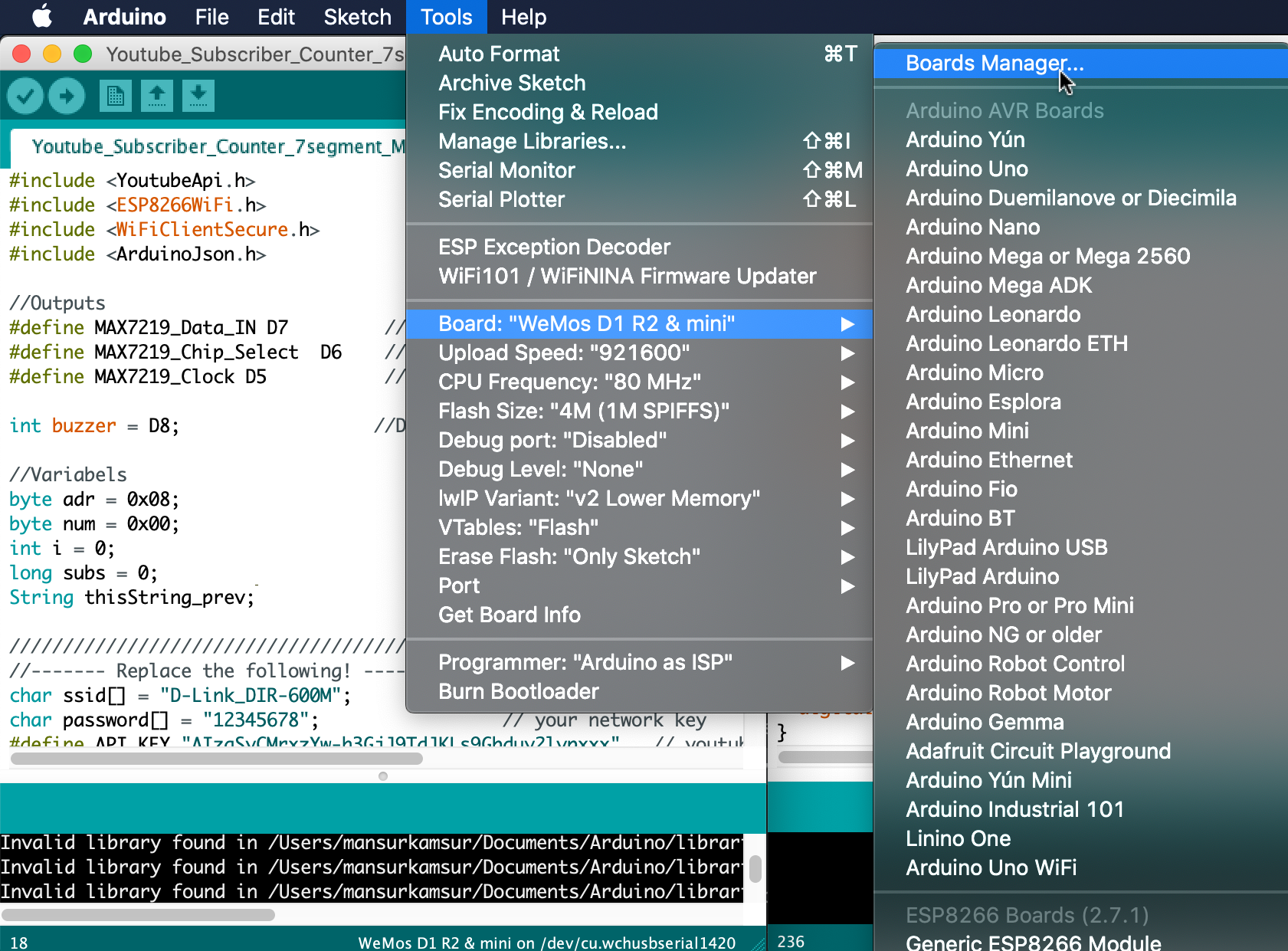Viewport: 1288px width, 951px height.
Task: Open the Sketch menu in the menu bar
Action: pyautogui.click(x=357, y=17)
